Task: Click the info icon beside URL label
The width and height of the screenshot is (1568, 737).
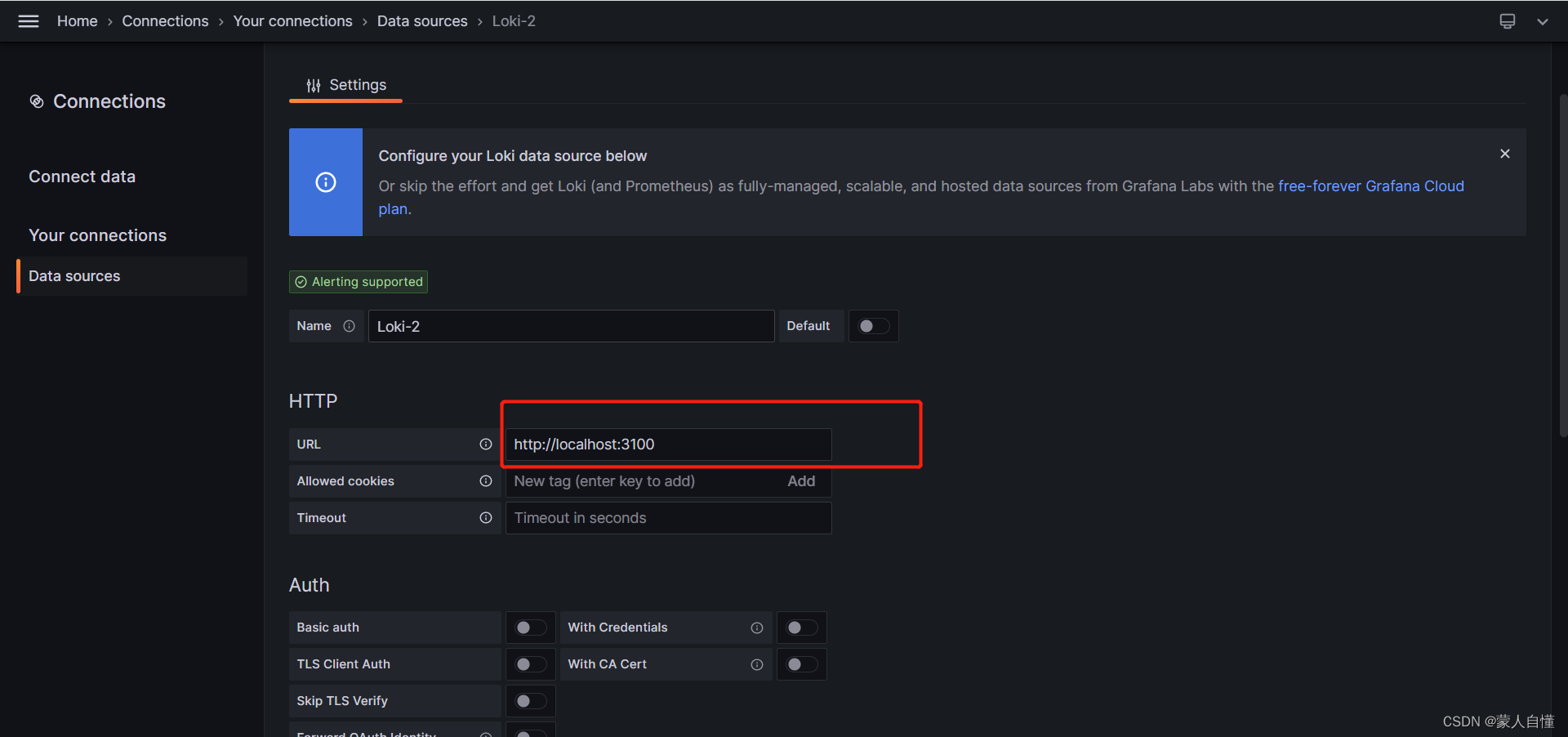Action: pyautogui.click(x=486, y=444)
